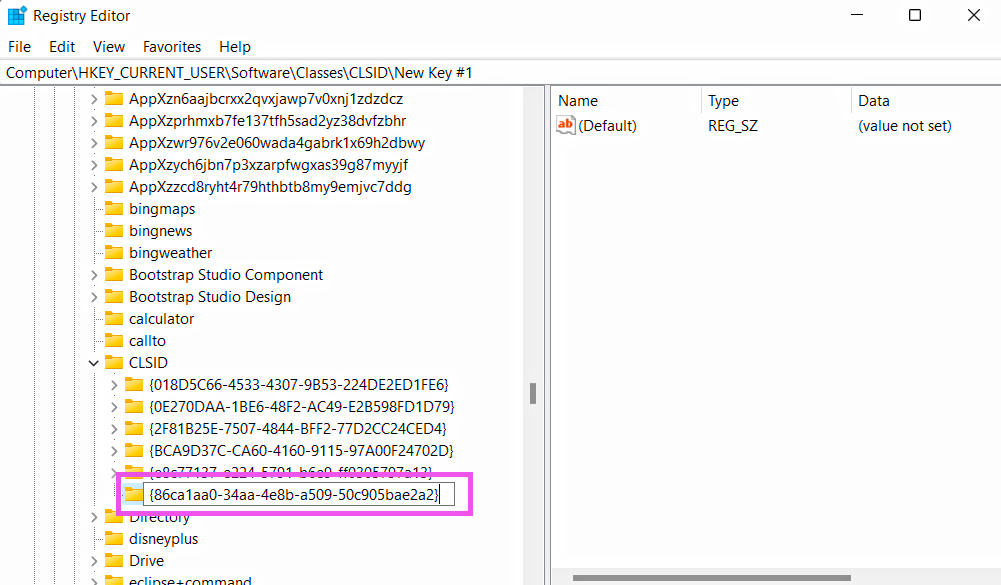Select the disneyplus folder icon
1001x585 pixels.
click(114, 538)
